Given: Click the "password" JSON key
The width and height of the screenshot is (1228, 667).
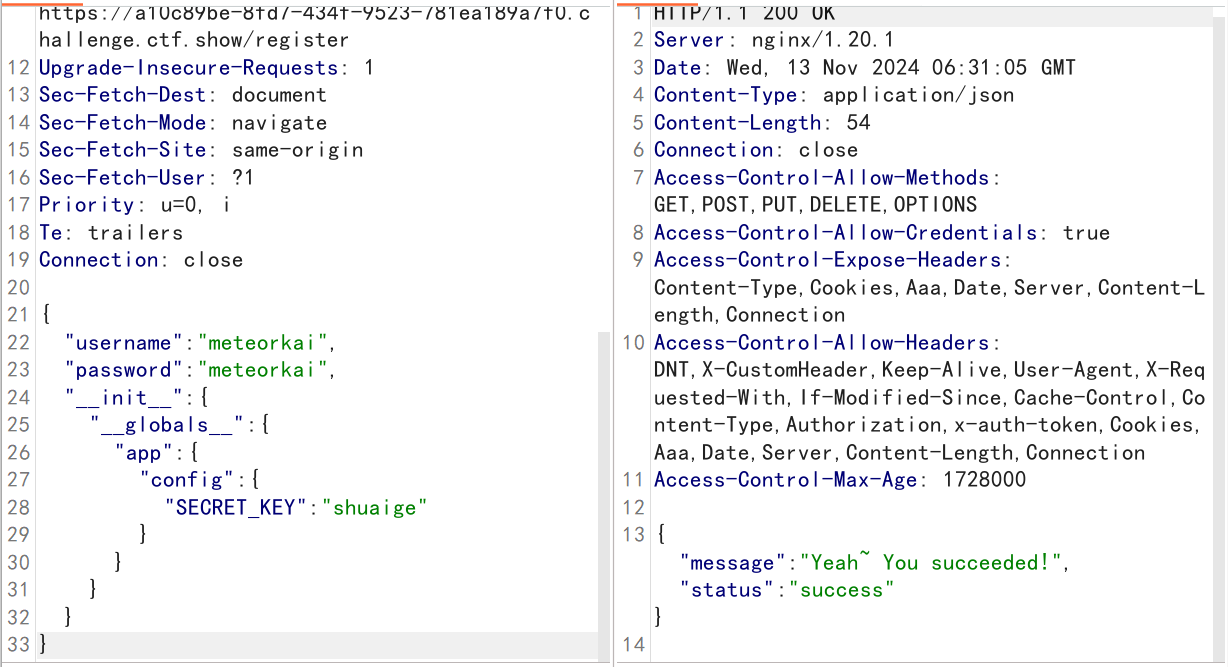Looking at the screenshot, I should (123, 370).
